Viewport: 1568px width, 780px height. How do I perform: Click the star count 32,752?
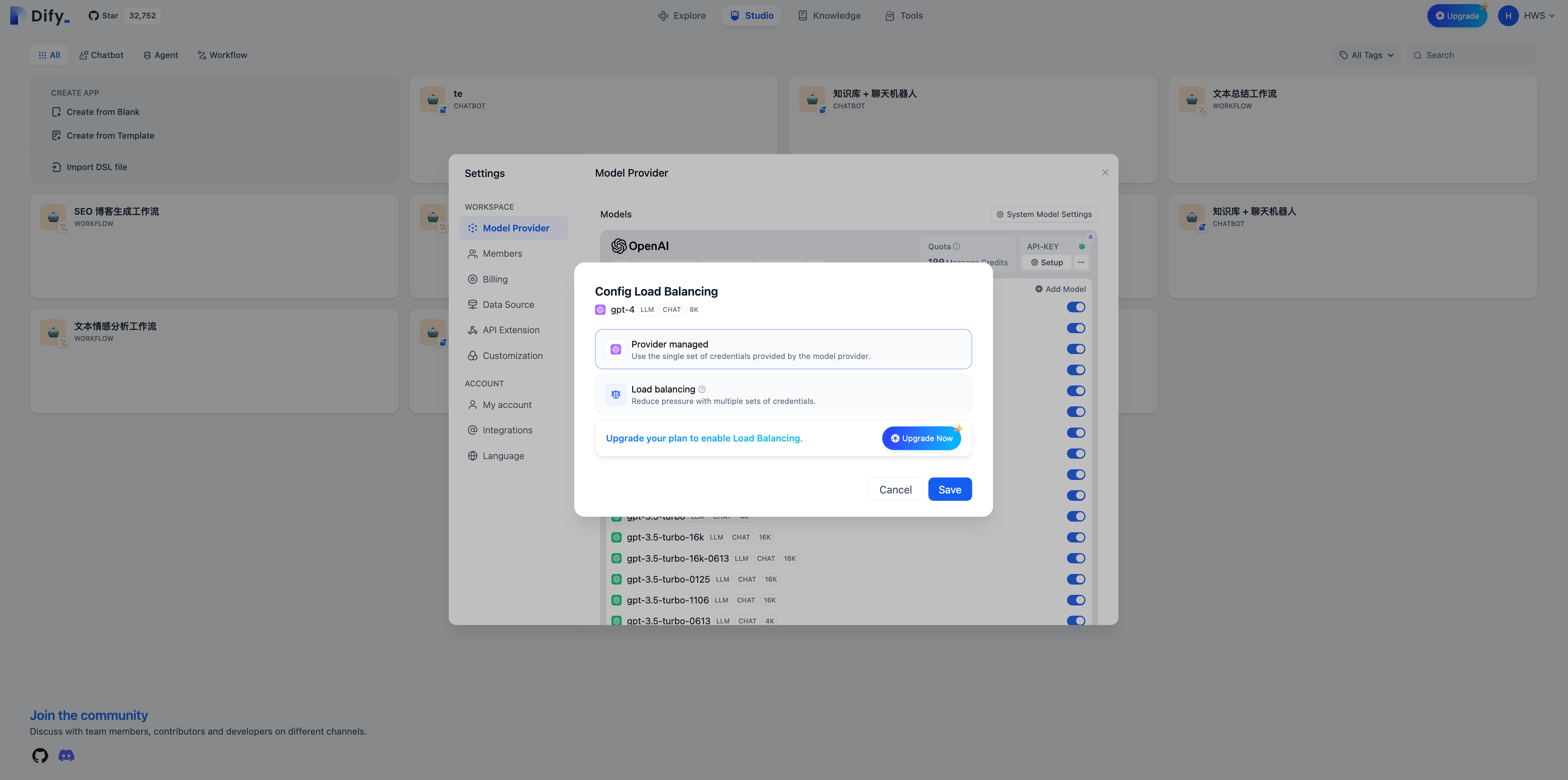coord(142,16)
